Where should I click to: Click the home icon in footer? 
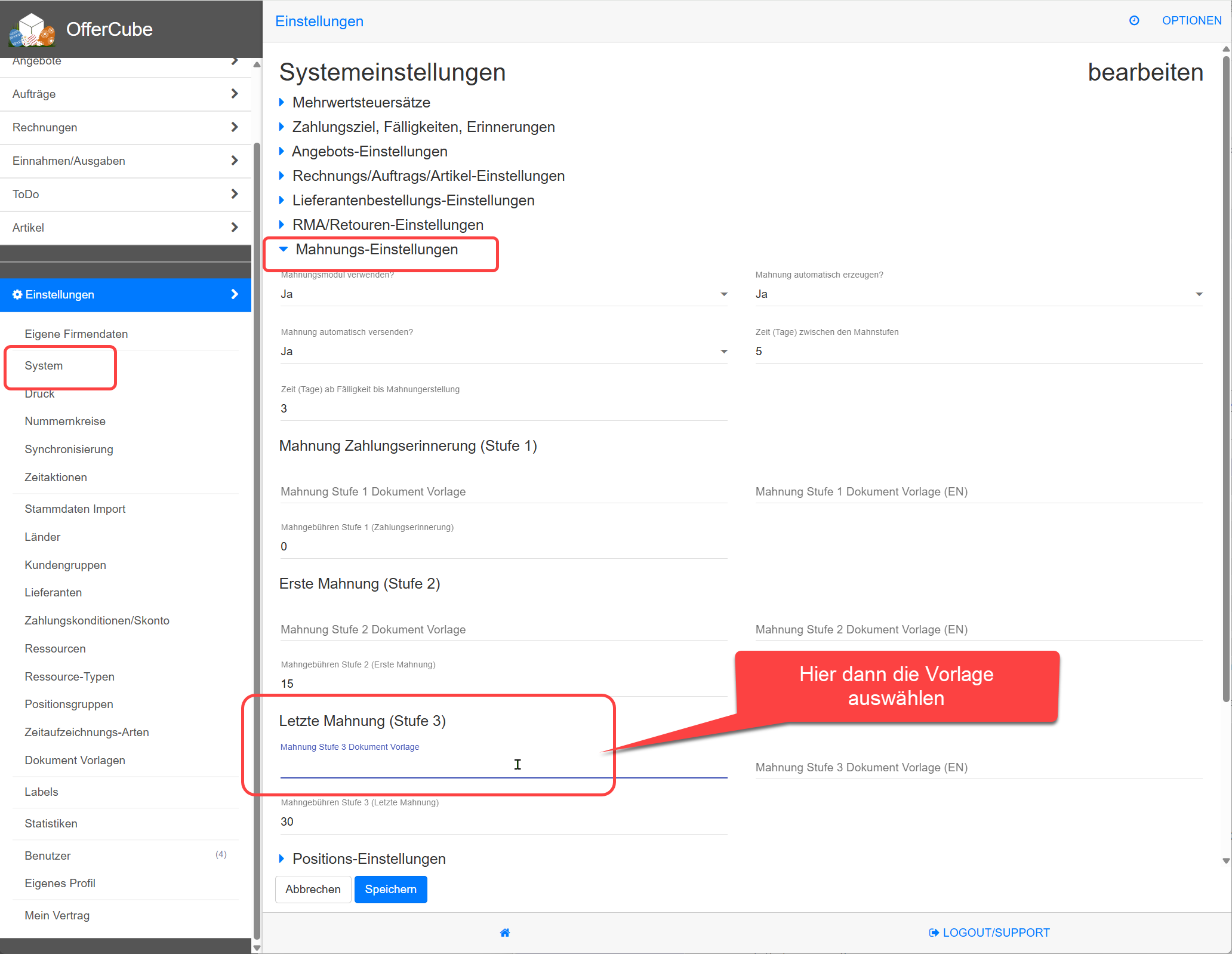505,933
